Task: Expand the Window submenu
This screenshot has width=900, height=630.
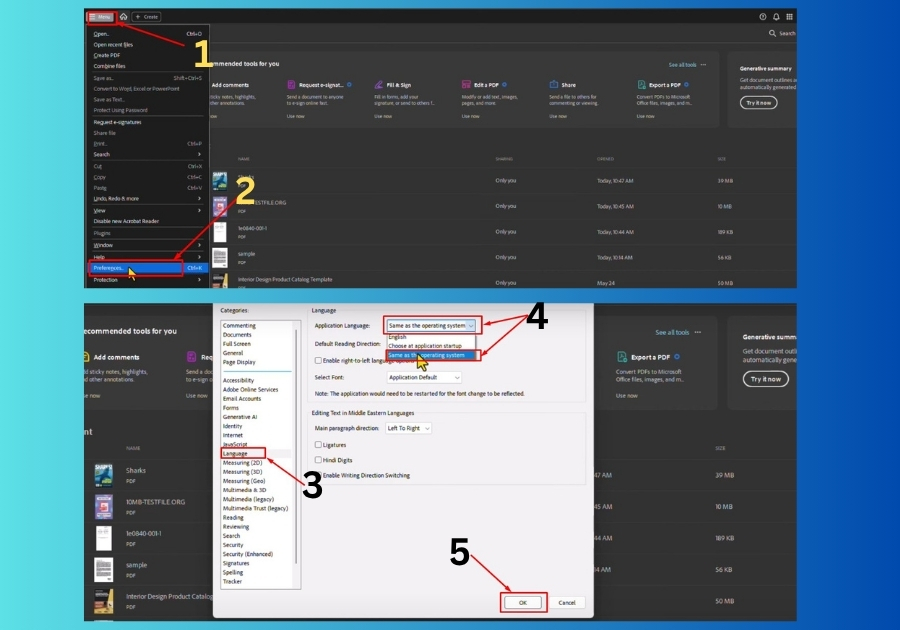Action: 148,246
